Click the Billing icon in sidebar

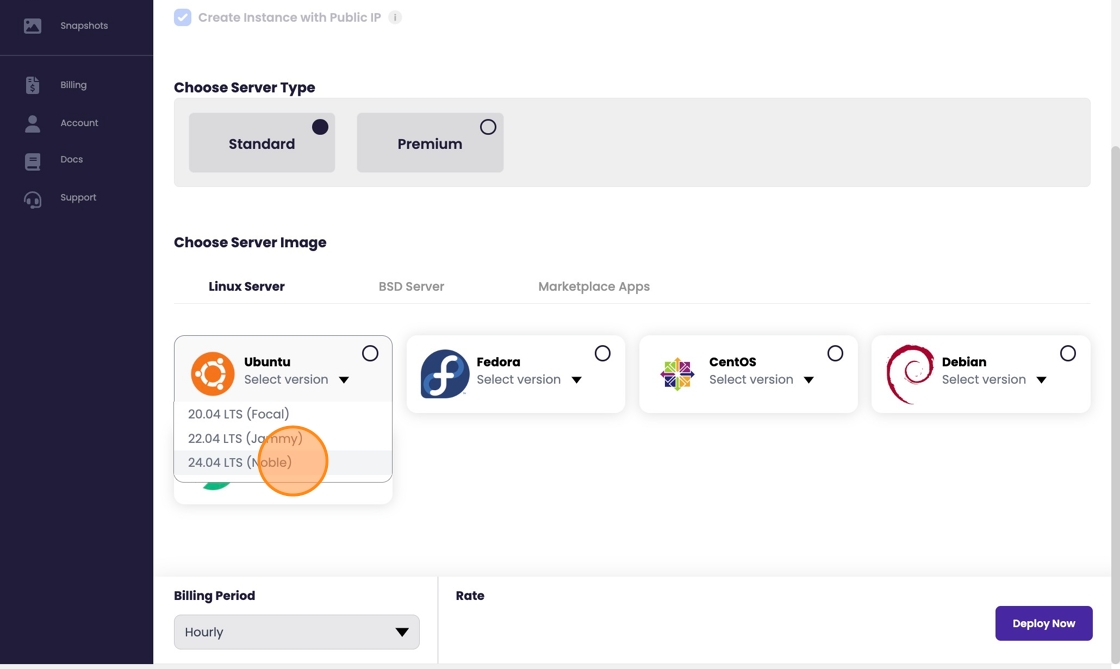click(x=33, y=86)
